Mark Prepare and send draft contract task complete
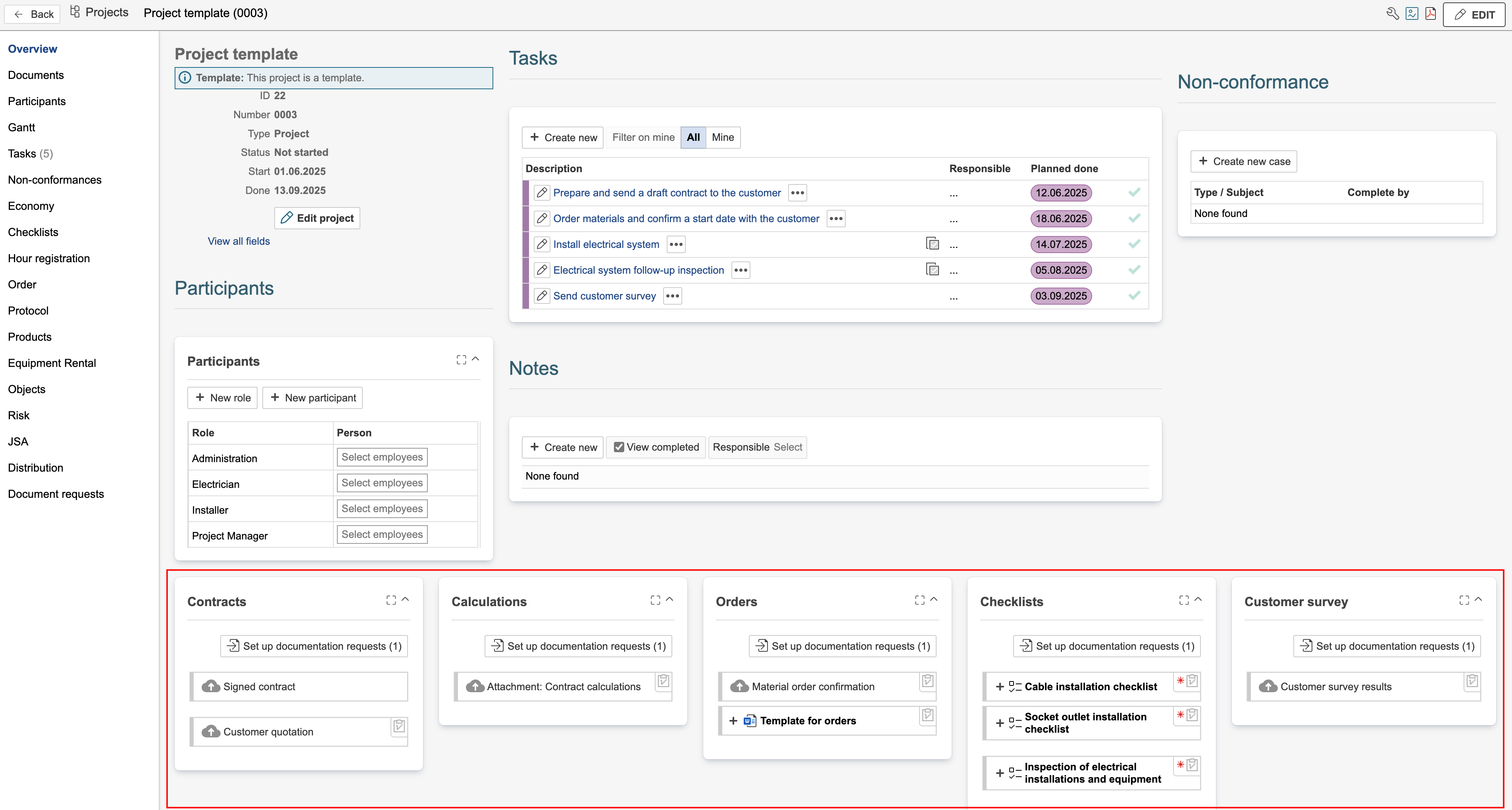Screen dimensions: 1512x810 1134,192
